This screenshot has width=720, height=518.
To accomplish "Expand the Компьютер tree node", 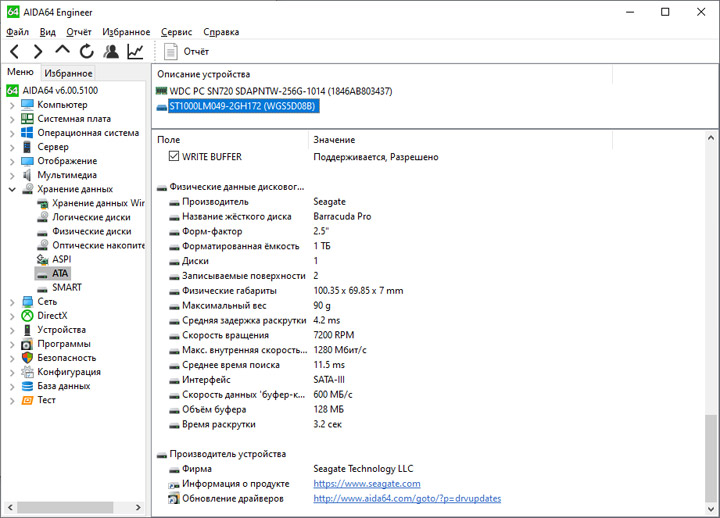I will click(x=12, y=105).
